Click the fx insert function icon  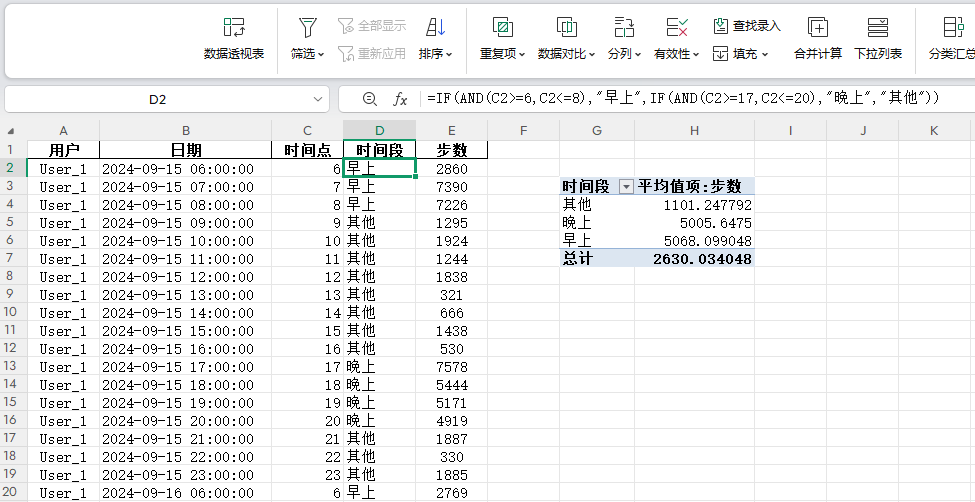click(x=400, y=99)
